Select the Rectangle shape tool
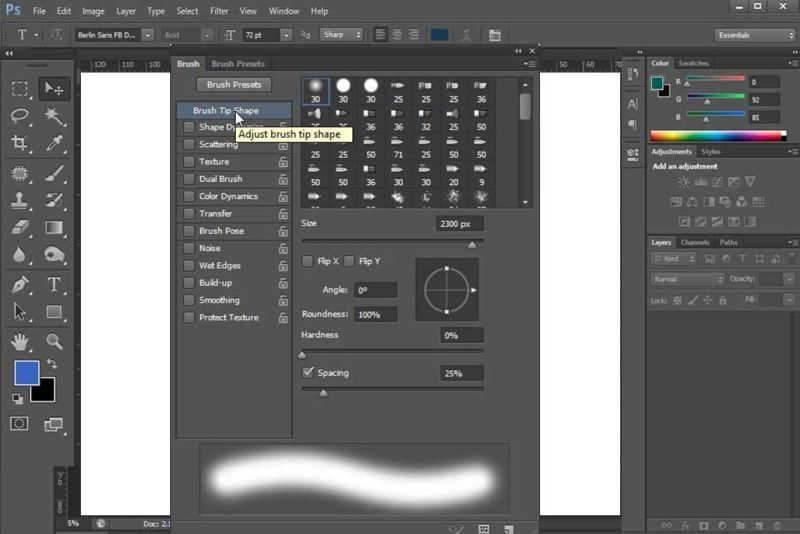Image resolution: width=800 pixels, height=534 pixels. [54, 312]
